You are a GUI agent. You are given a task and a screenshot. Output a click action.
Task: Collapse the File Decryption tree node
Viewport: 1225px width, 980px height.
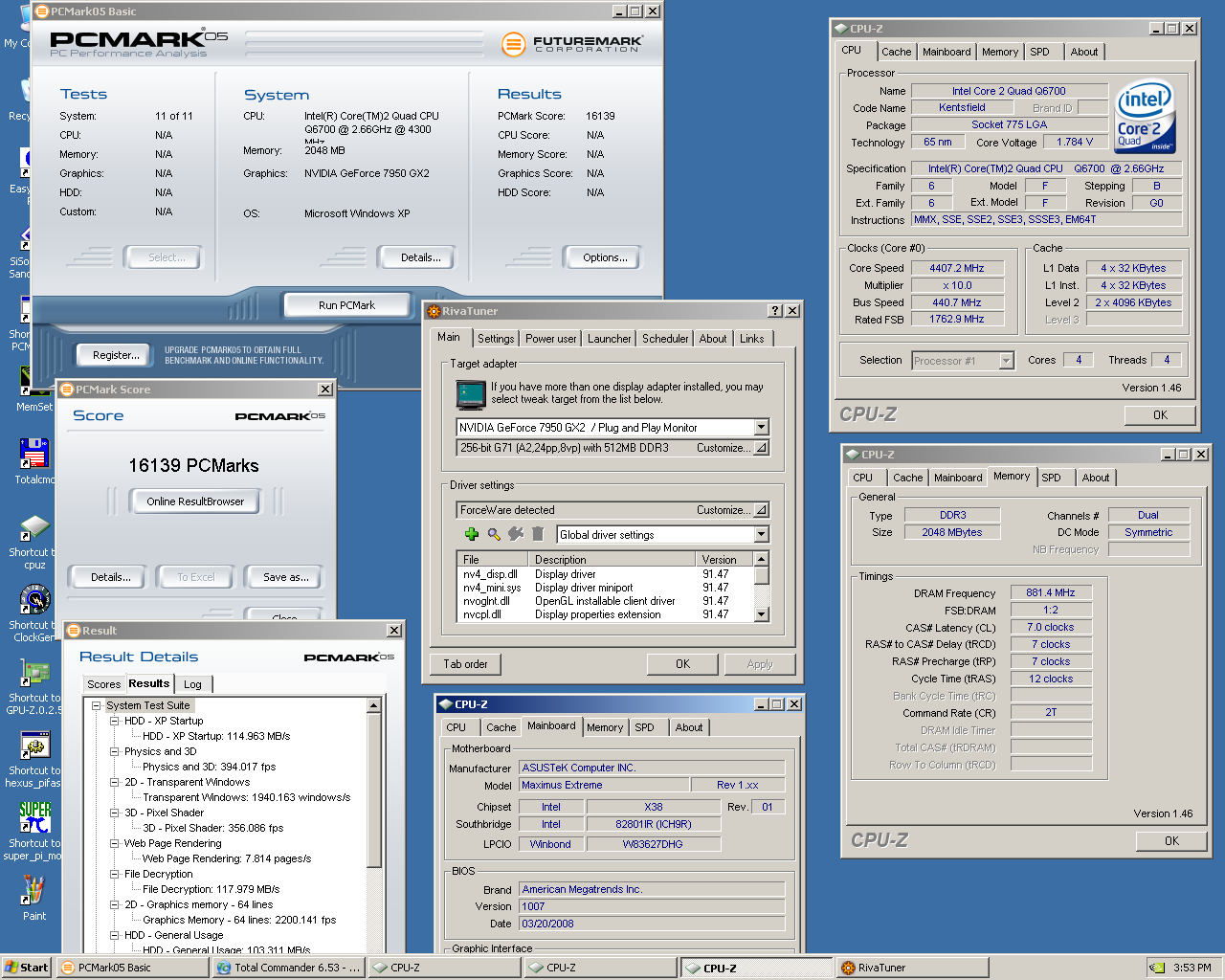coord(114,874)
